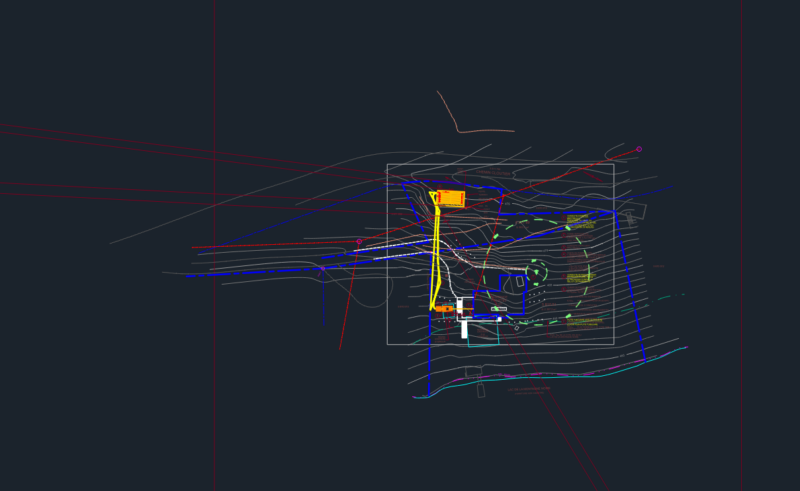This screenshot has height=491, width=800.
Task: Select the small white labeled box beside the blue enclosure
Action: pyautogui.click(x=499, y=309)
